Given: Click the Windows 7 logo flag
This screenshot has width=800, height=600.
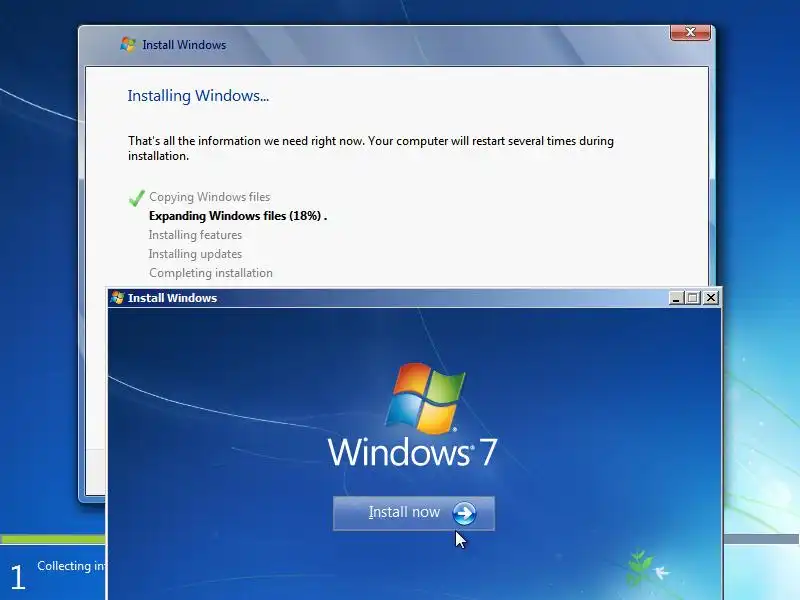Looking at the screenshot, I should click(425, 398).
